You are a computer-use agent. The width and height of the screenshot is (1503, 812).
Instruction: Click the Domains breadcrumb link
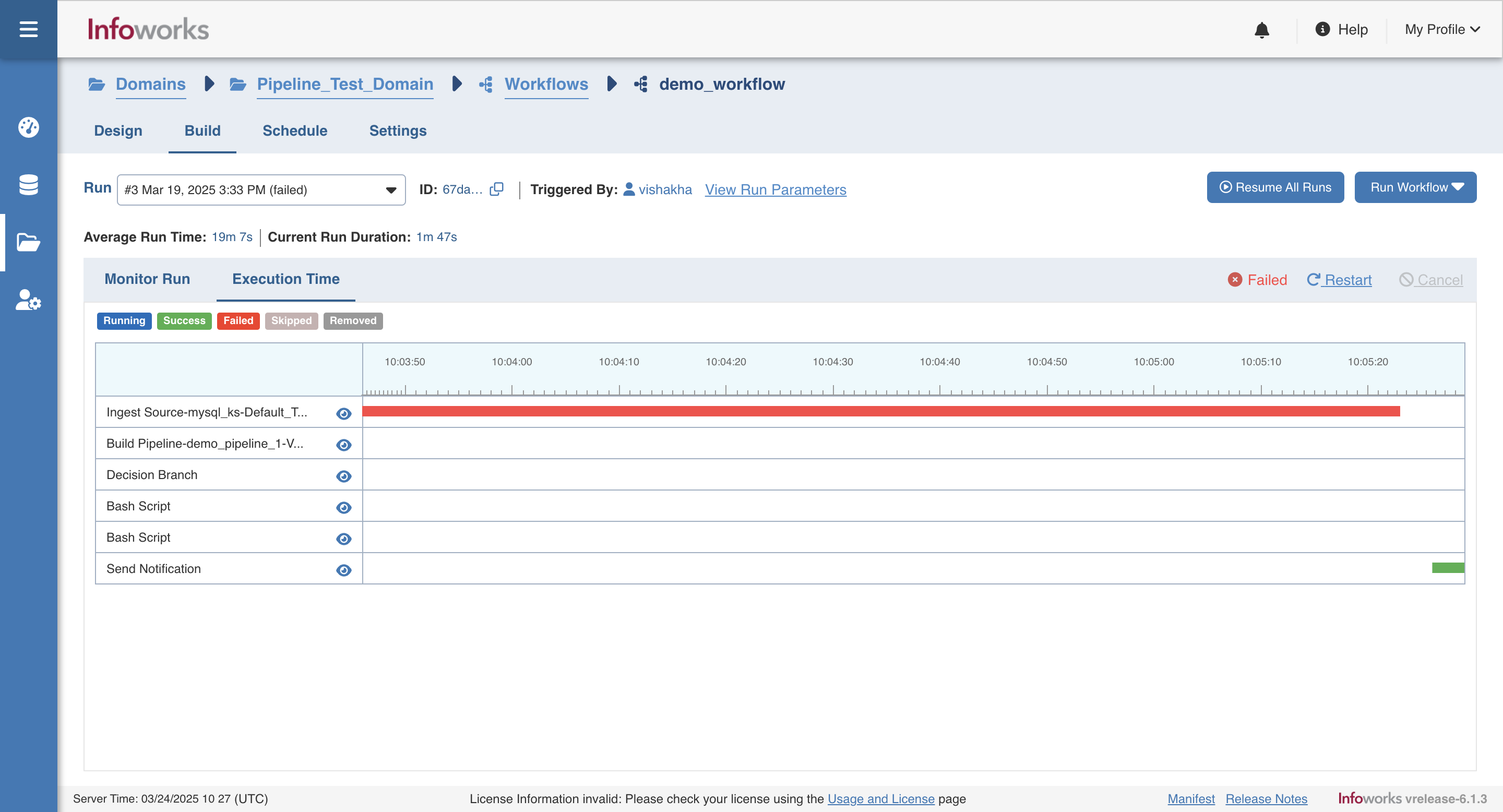click(x=150, y=84)
